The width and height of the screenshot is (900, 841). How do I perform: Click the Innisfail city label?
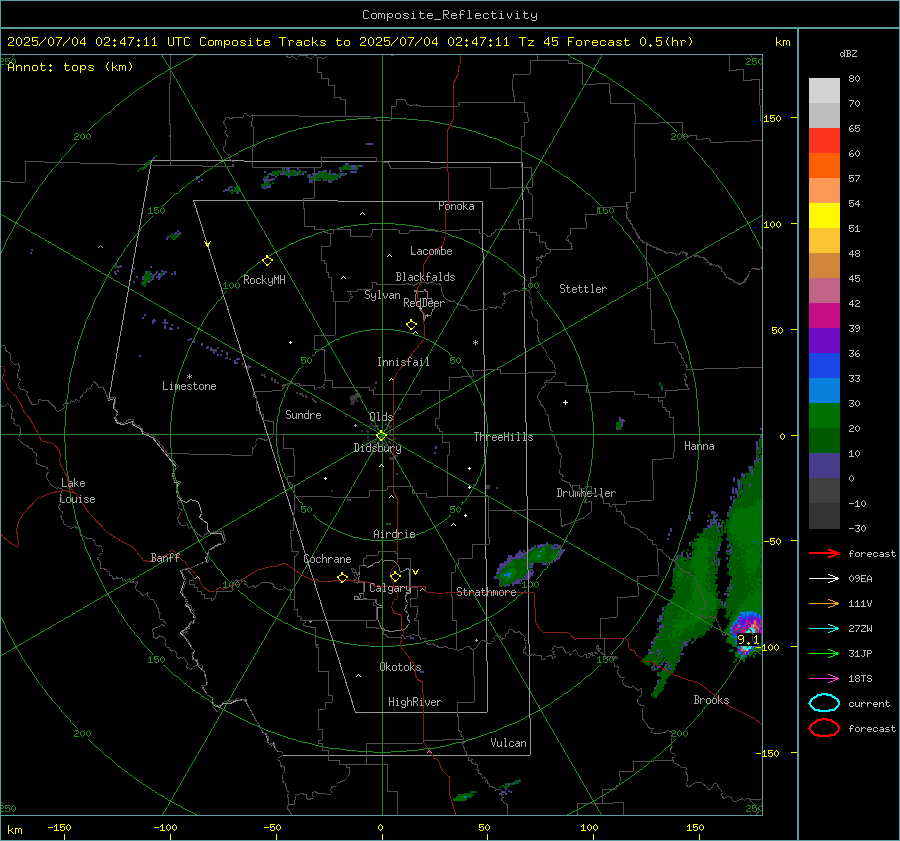click(403, 362)
